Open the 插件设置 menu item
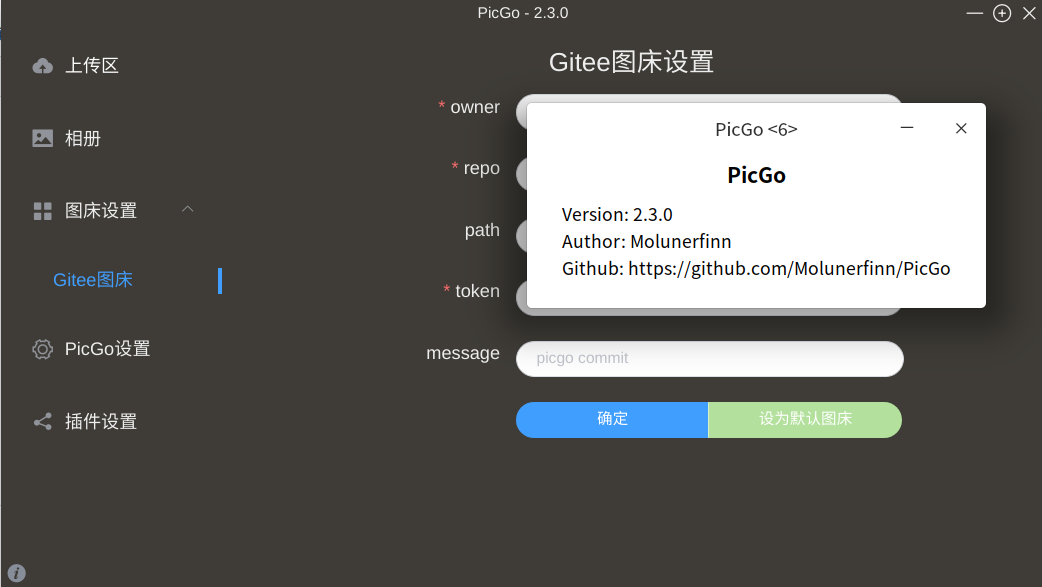 (101, 422)
